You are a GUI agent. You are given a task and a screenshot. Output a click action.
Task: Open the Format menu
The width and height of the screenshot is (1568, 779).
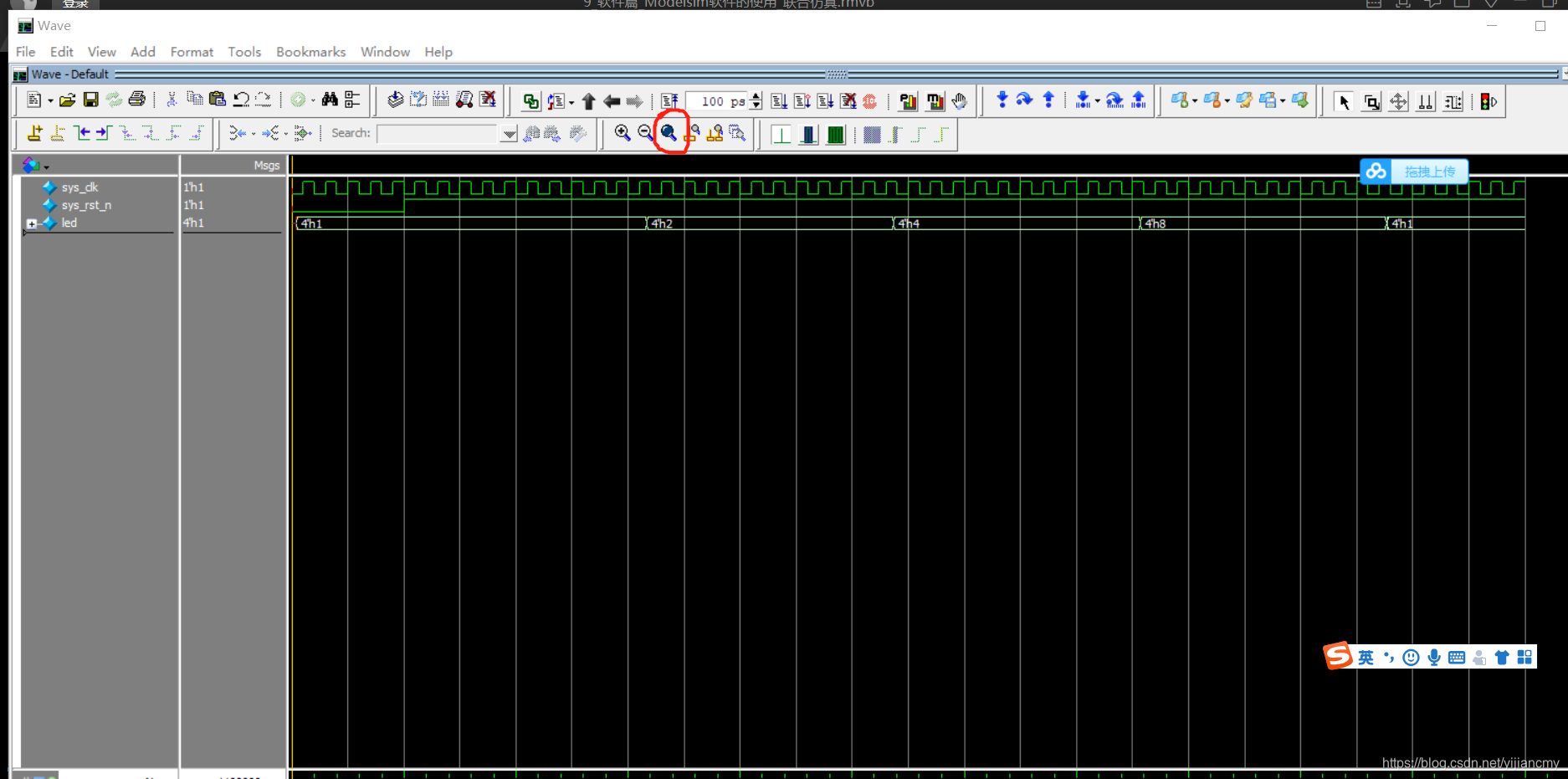coord(192,52)
